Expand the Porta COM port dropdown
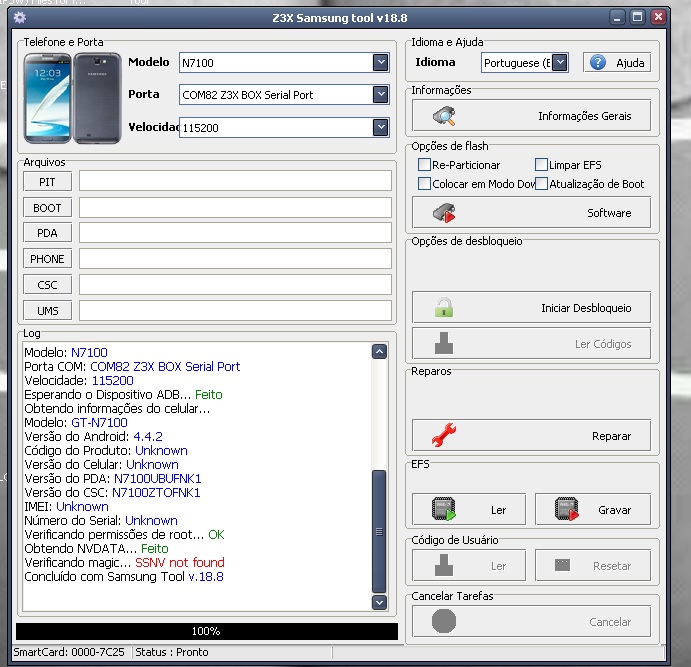 pyautogui.click(x=380, y=94)
